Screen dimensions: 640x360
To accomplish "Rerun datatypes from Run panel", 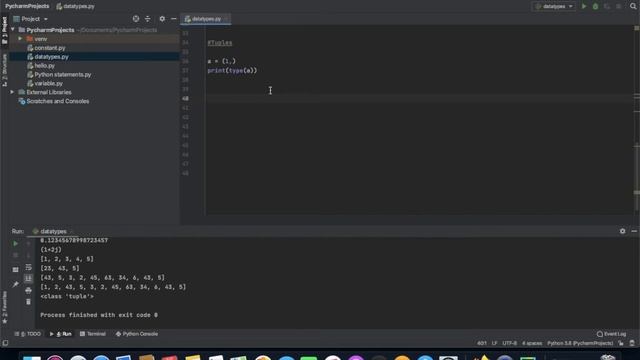I will [x=16, y=244].
